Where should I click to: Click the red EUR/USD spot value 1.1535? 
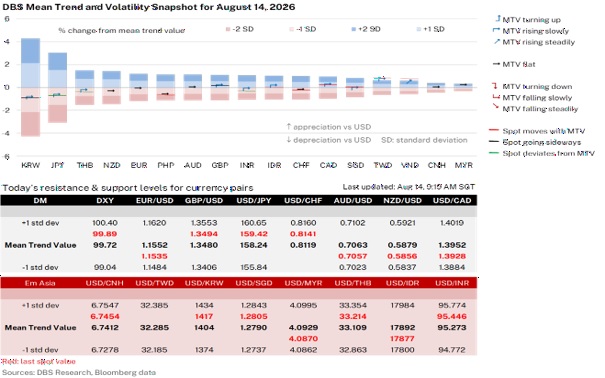(x=154, y=256)
